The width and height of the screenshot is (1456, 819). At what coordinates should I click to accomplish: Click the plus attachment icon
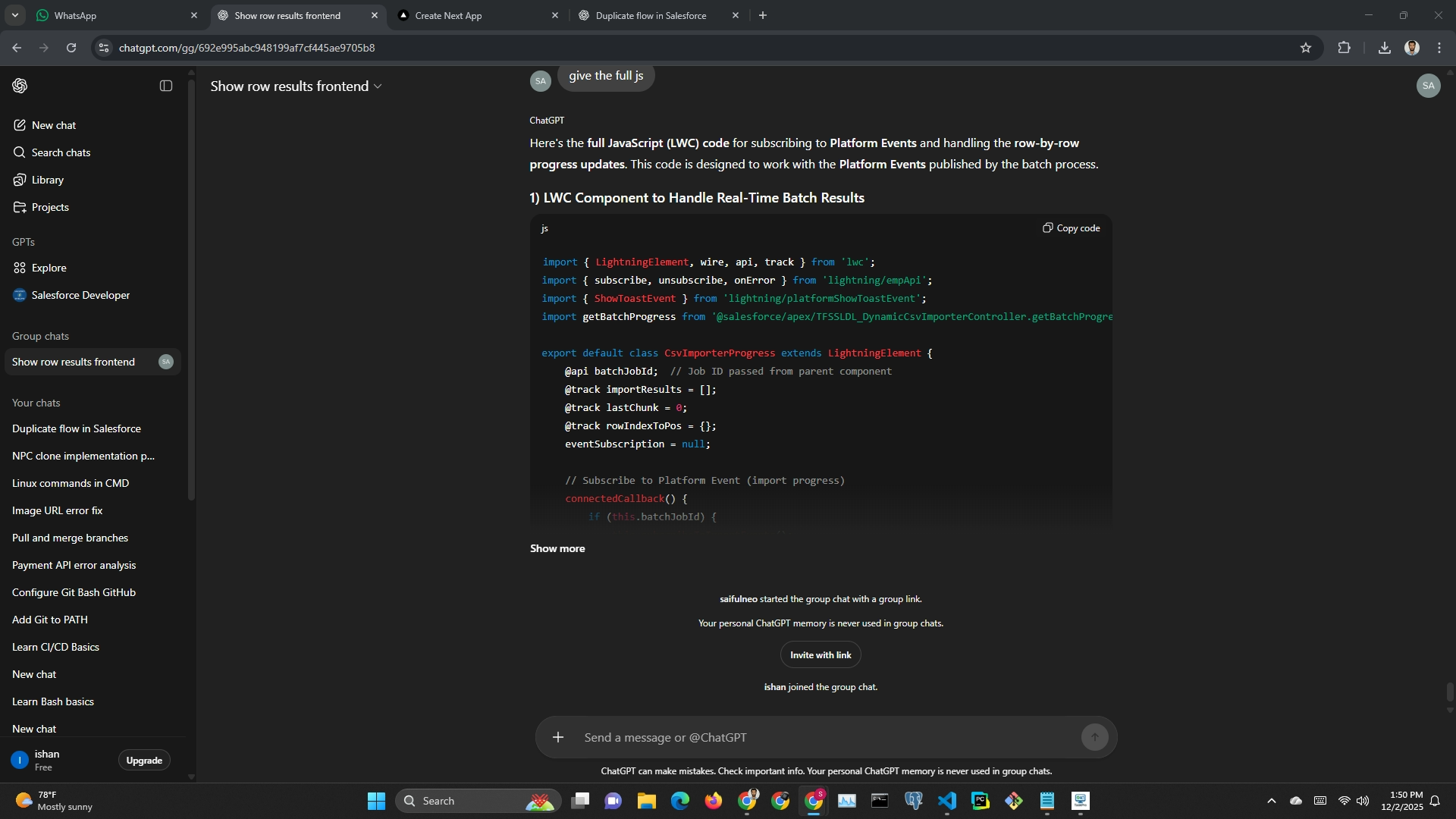[557, 737]
